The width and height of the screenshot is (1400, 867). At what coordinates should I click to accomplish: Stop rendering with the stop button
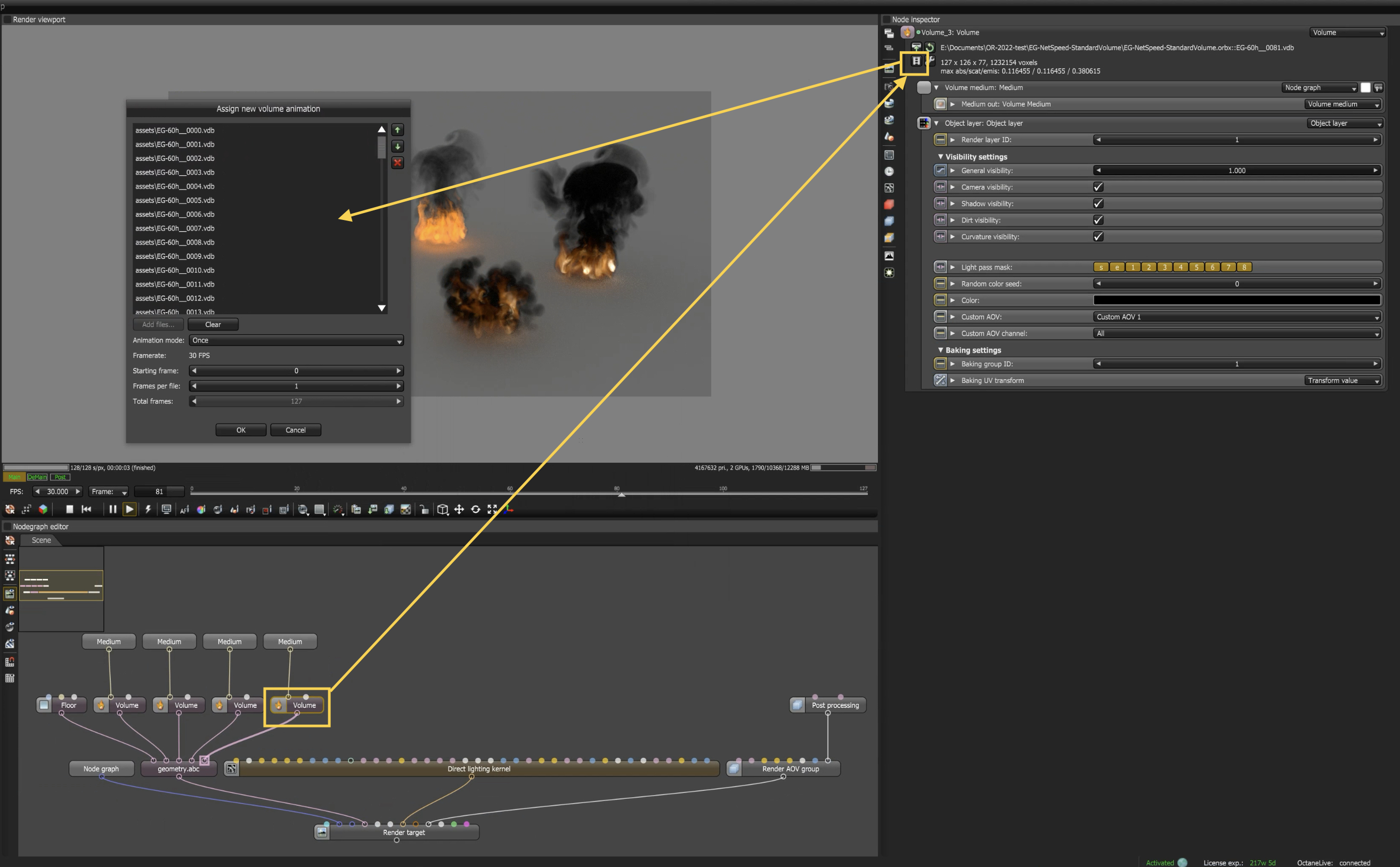coord(69,509)
